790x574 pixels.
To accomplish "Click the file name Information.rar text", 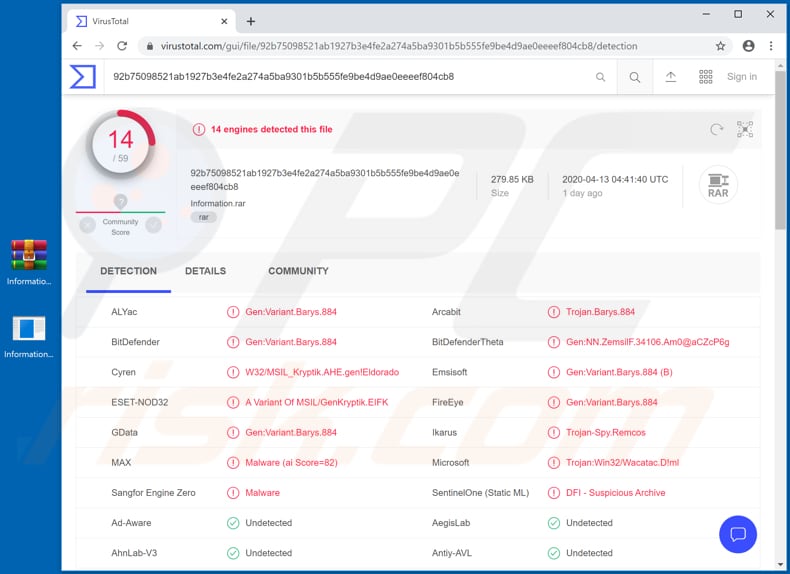I will point(218,204).
